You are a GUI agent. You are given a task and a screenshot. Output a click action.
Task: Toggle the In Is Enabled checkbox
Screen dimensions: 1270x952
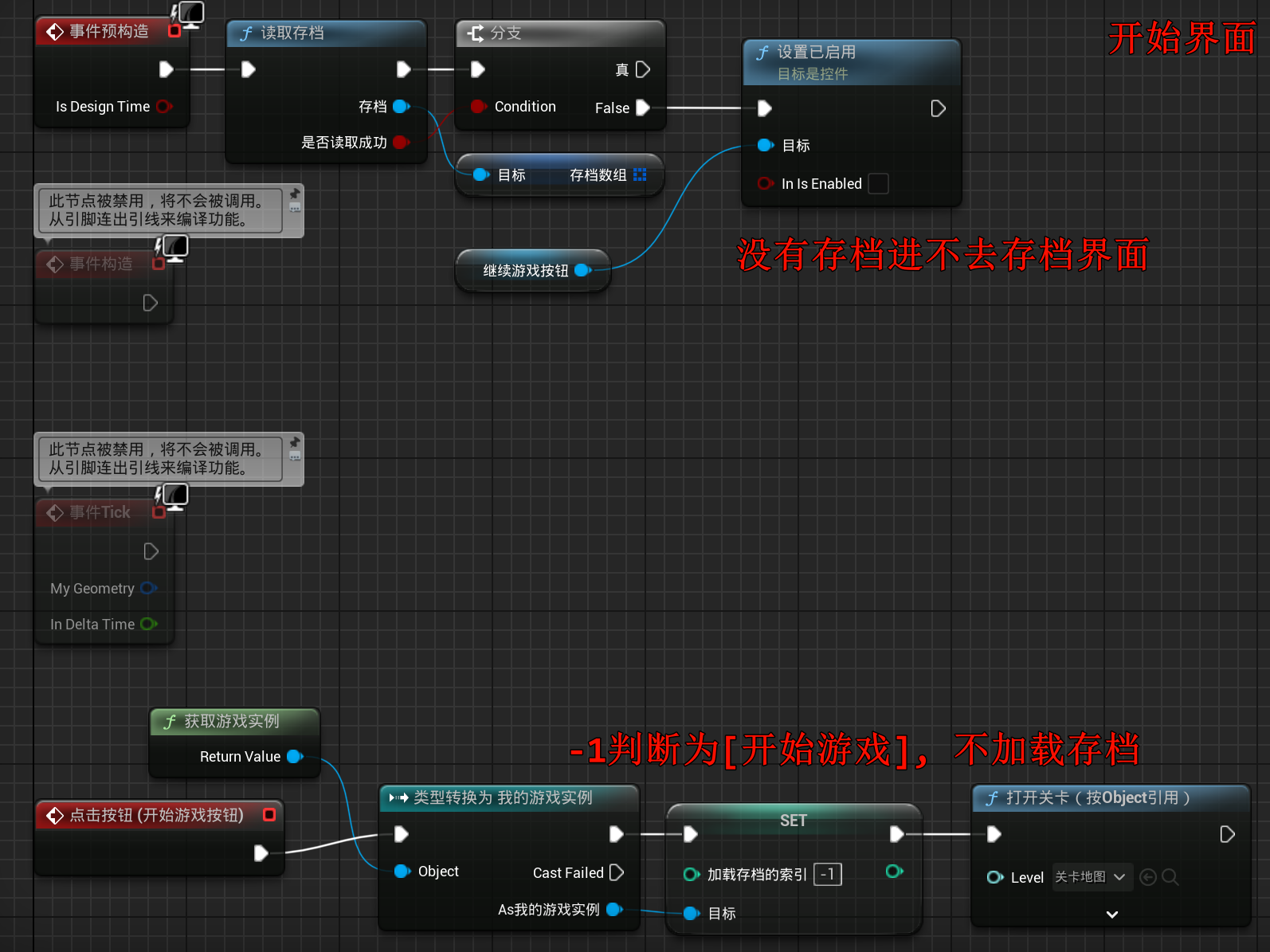coord(878,184)
